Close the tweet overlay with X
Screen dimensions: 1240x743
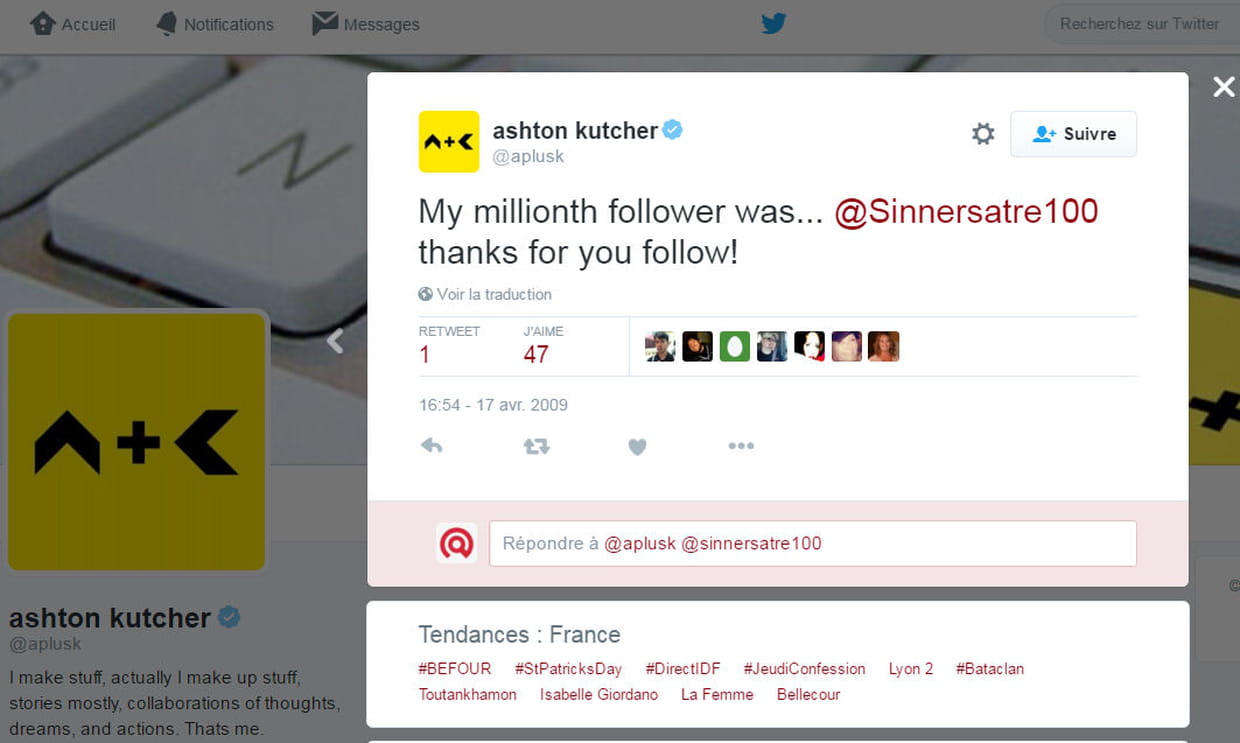tap(1224, 87)
